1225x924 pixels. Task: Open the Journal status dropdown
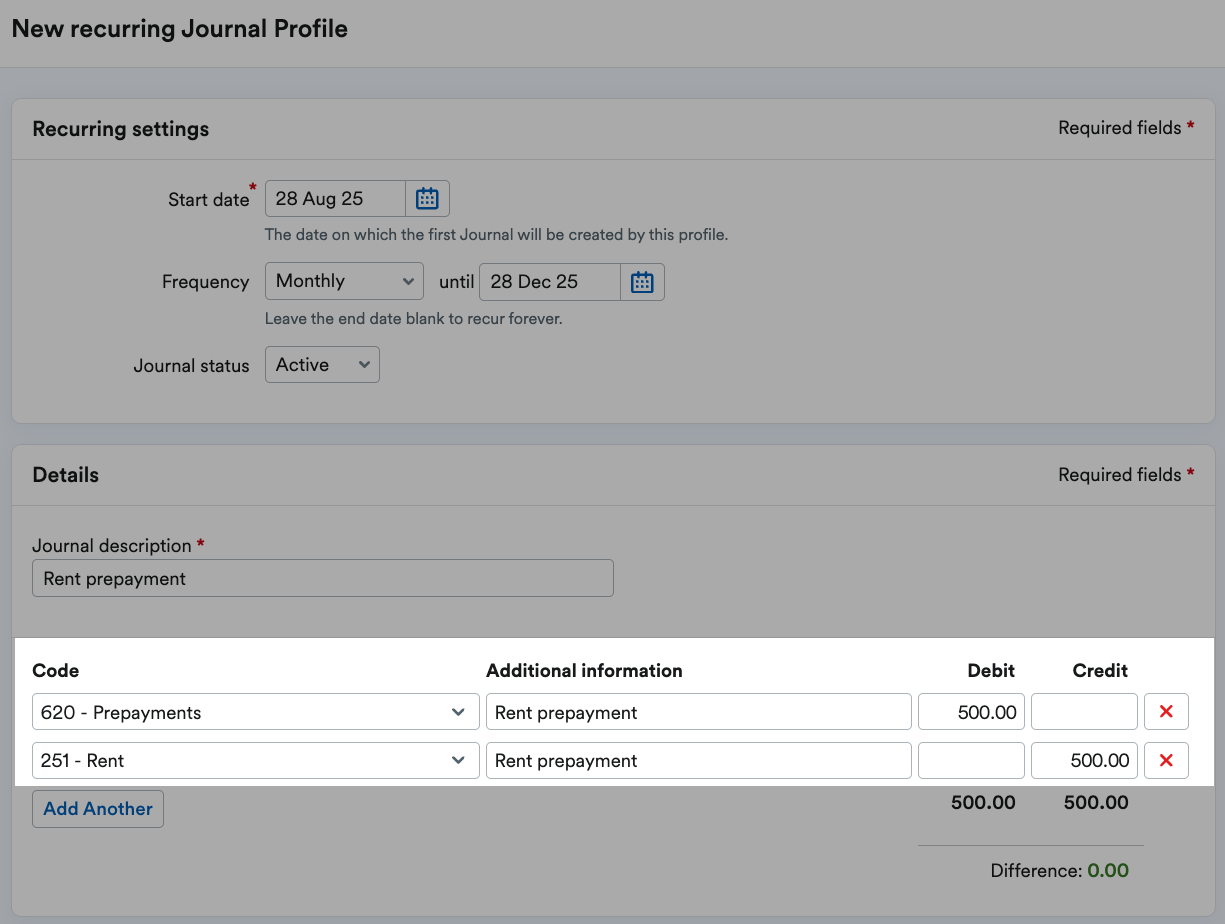(322, 364)
